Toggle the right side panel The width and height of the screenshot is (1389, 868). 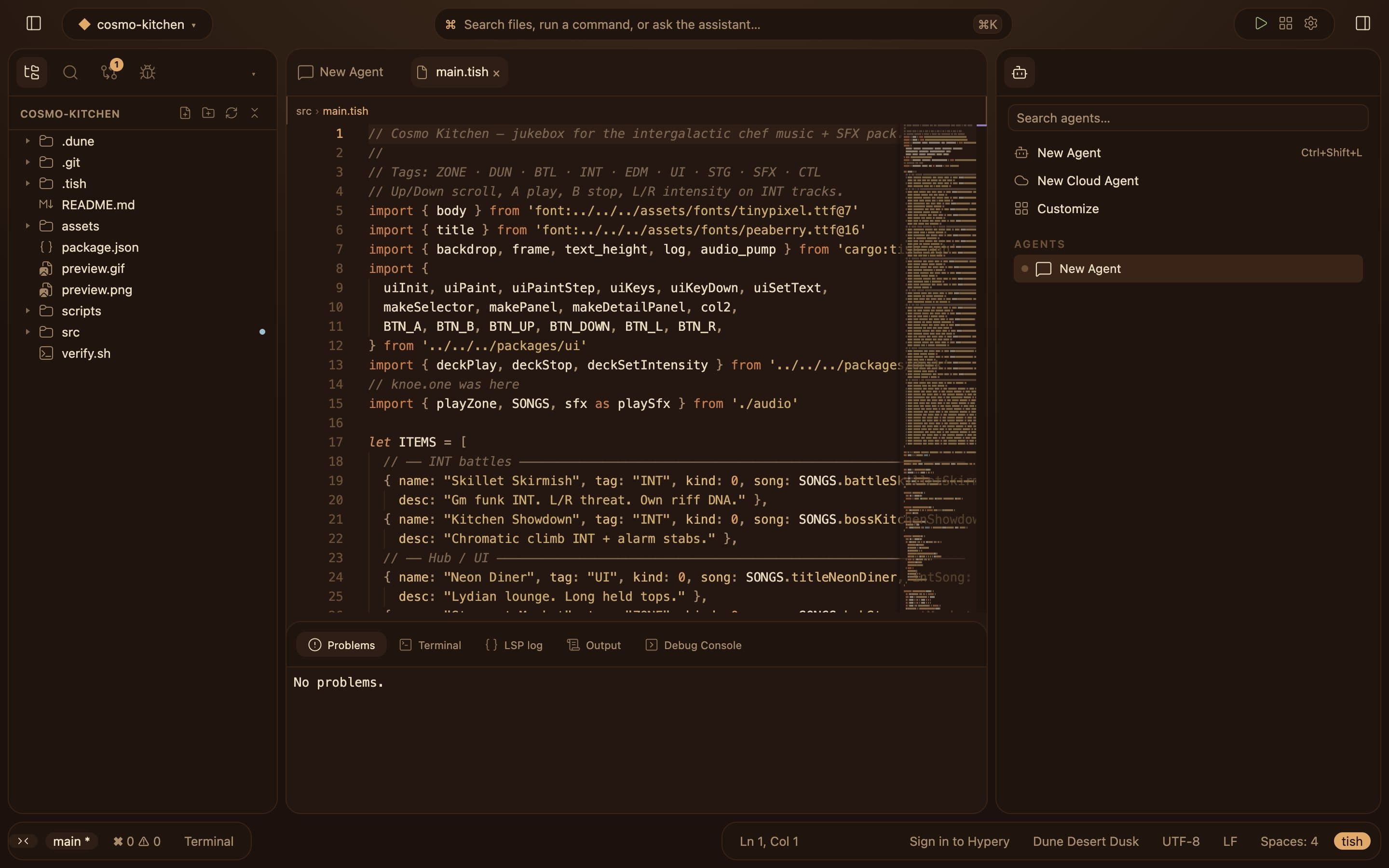tap(1362, 24)
